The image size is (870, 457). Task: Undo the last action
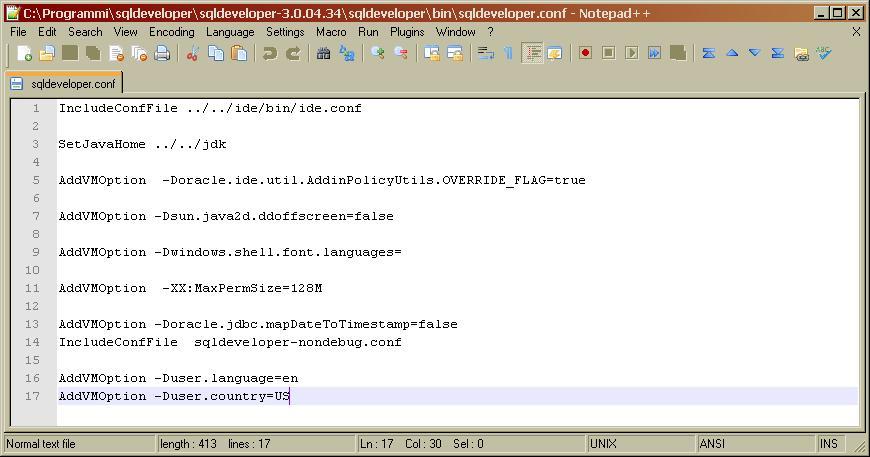[x=270, y=53]
